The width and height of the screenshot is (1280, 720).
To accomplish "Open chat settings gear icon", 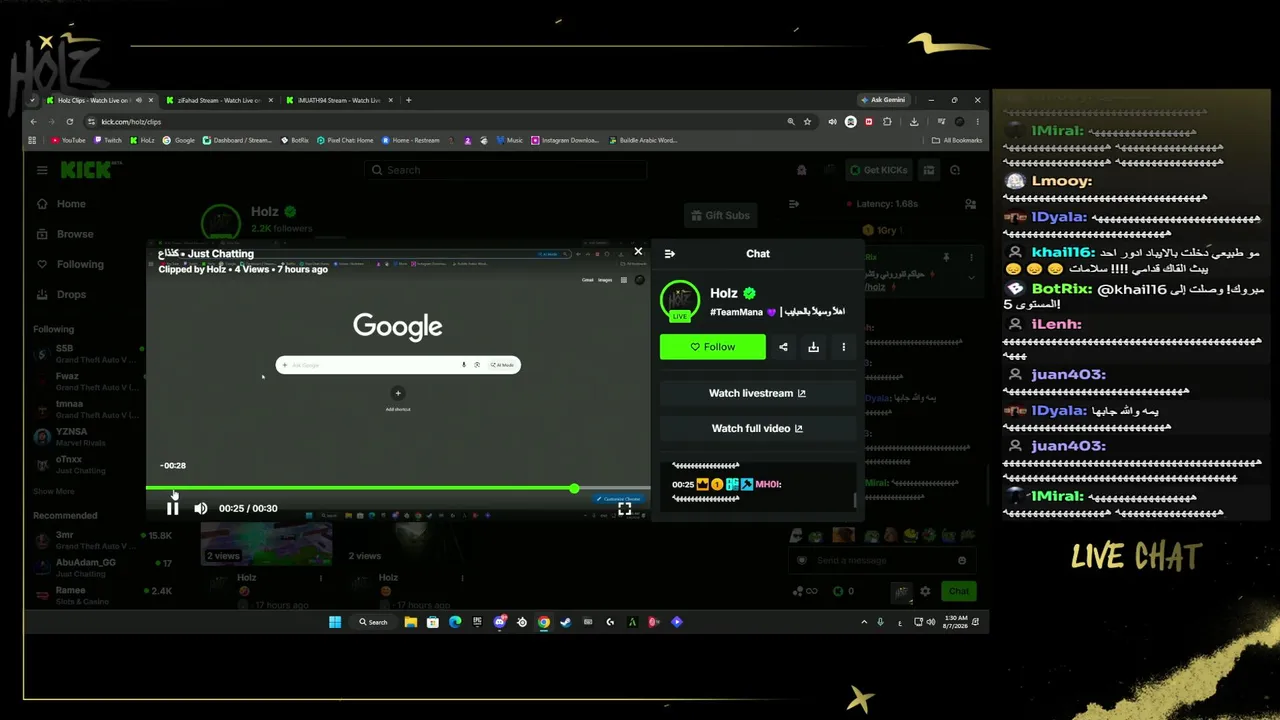I will coord(926,591).
